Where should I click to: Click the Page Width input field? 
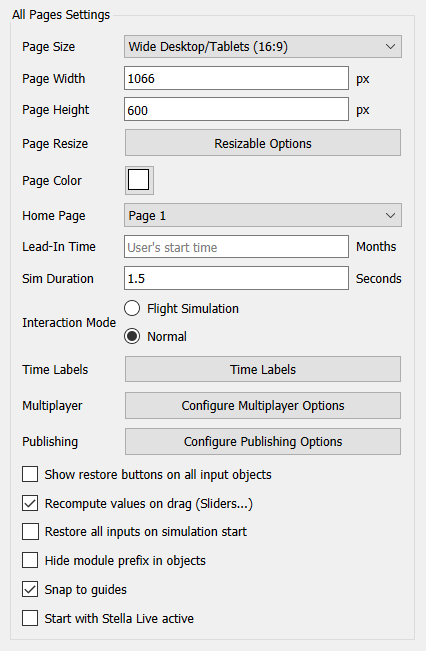click(236, 78)
